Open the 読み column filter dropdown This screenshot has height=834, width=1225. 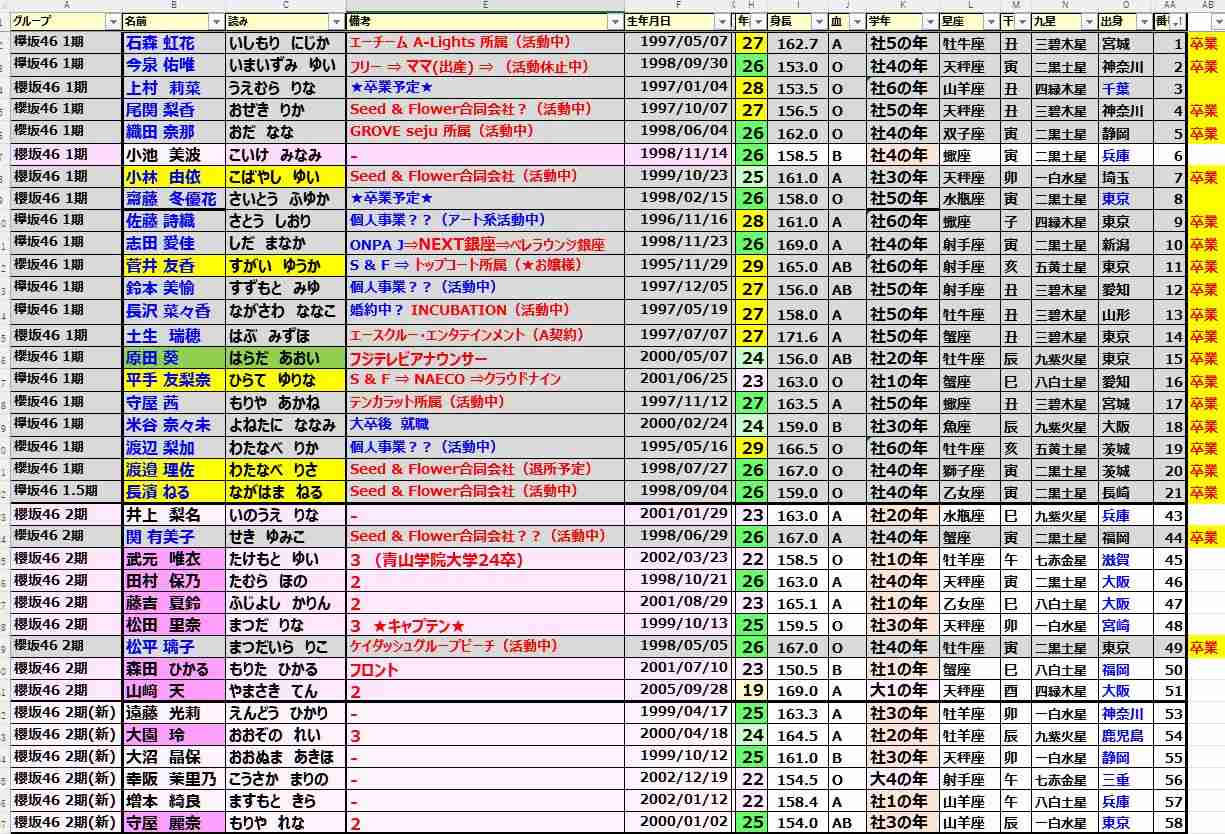click(337, 21)
